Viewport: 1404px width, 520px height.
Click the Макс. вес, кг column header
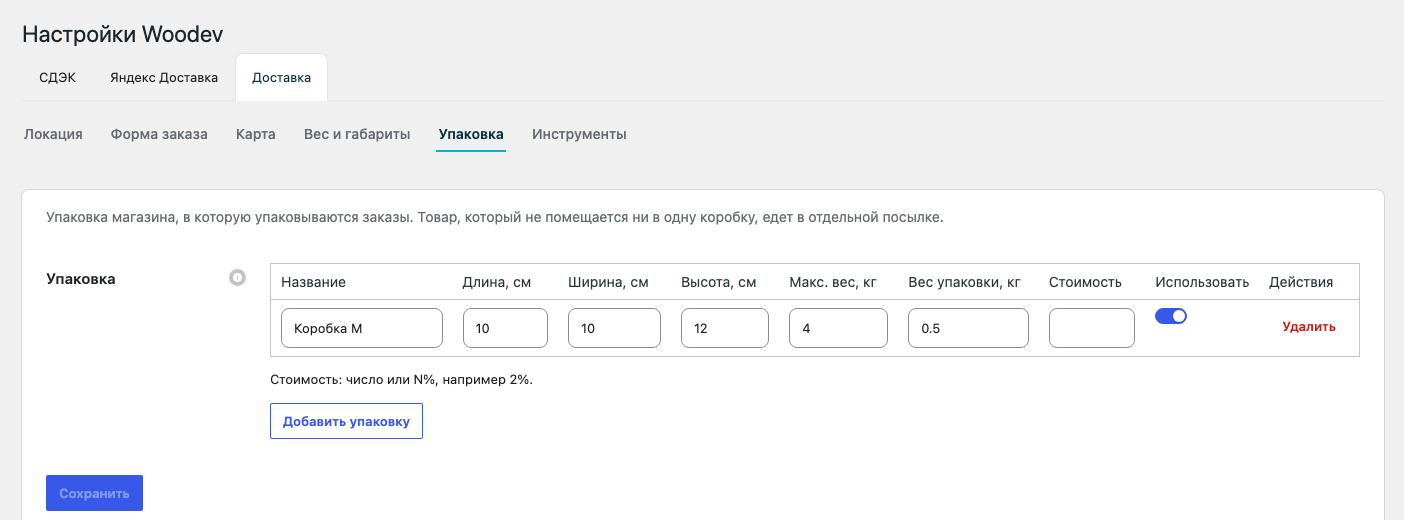tap(832, 282)
